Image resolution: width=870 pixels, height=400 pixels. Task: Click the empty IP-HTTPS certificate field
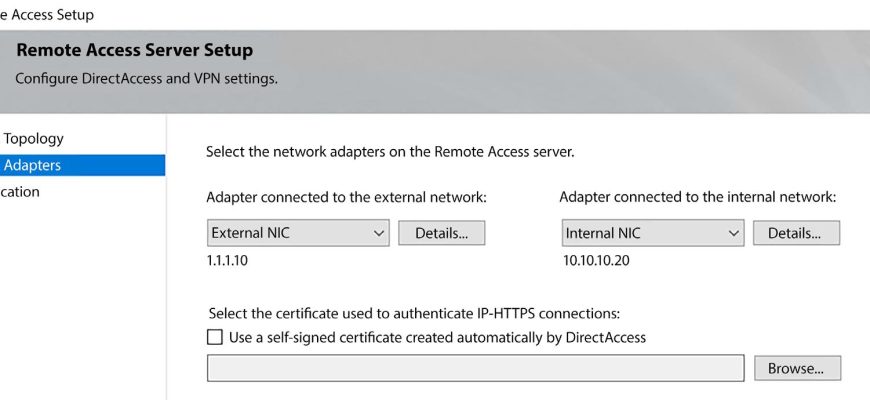tap(475, 368)
